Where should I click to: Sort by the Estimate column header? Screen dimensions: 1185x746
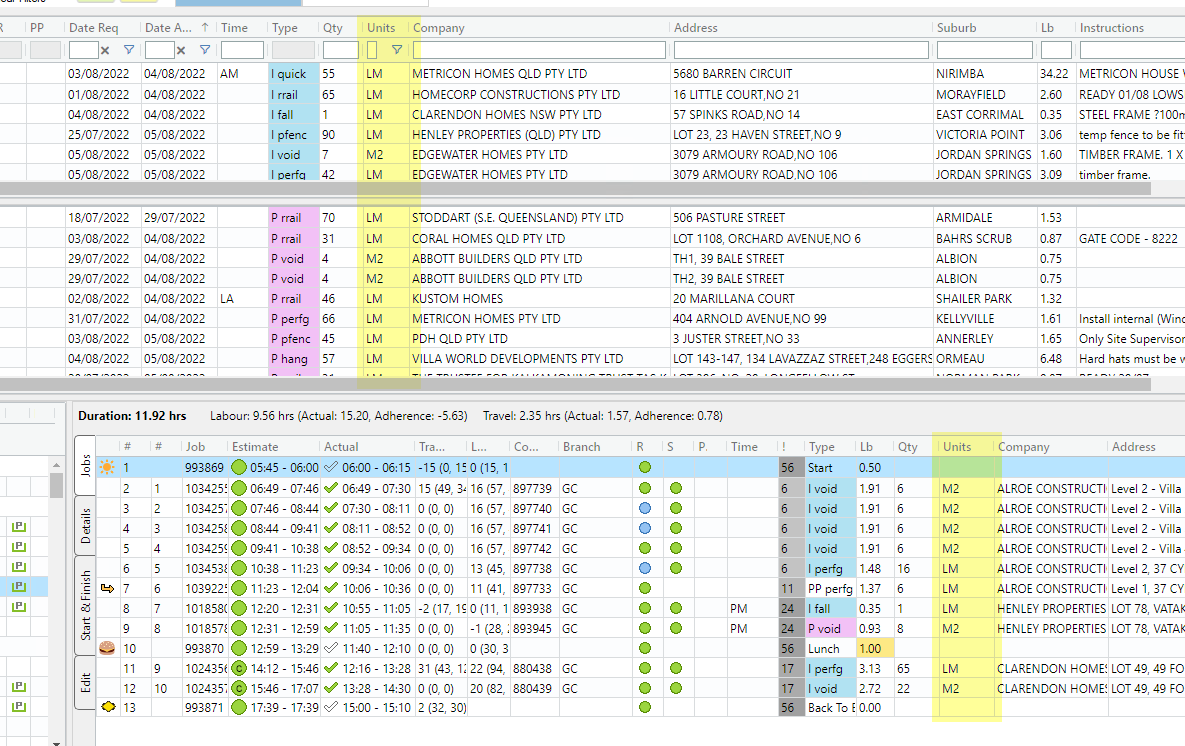point(255,447)
